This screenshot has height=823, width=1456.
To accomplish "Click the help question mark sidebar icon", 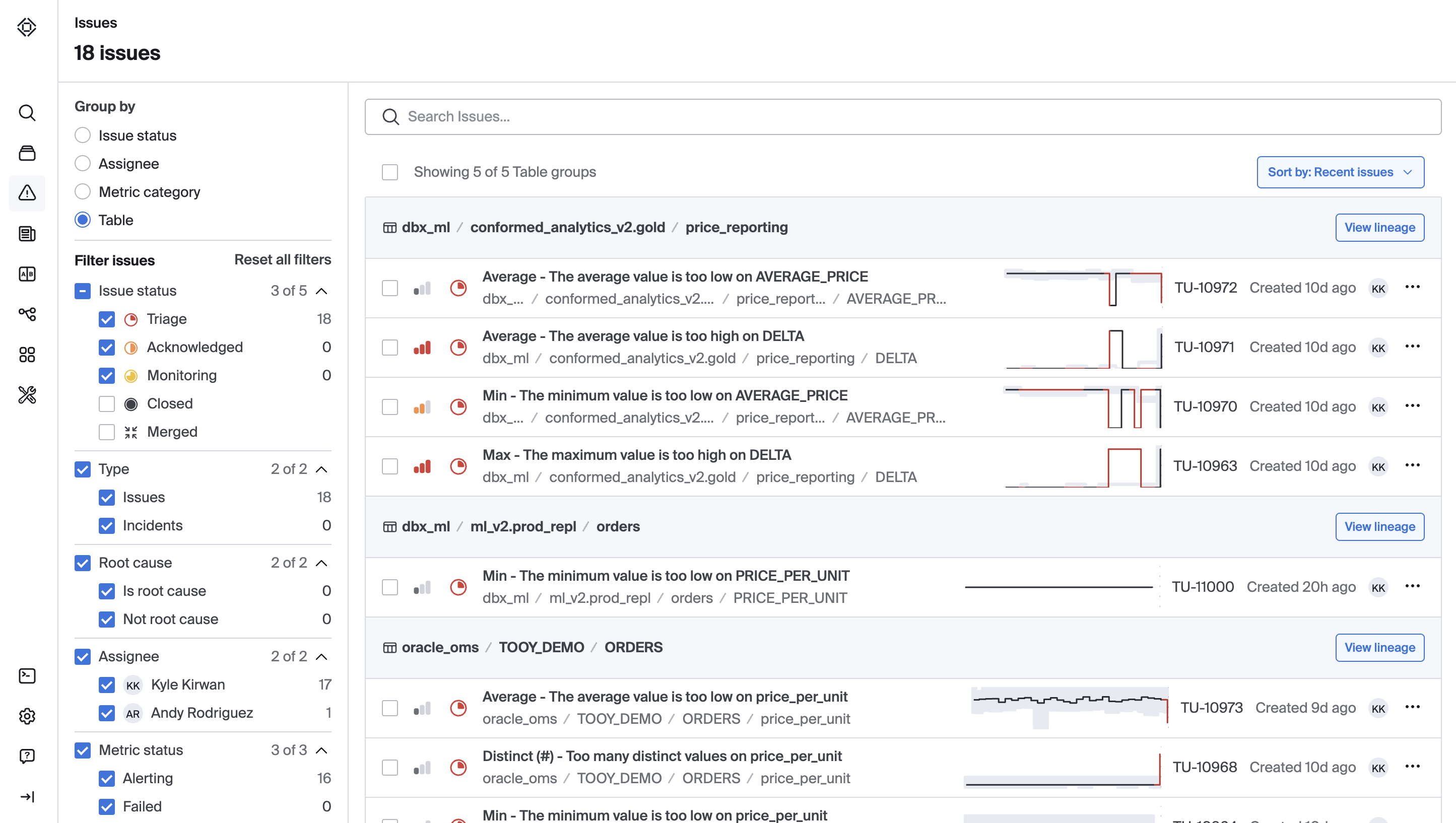I will click(27, 757).
